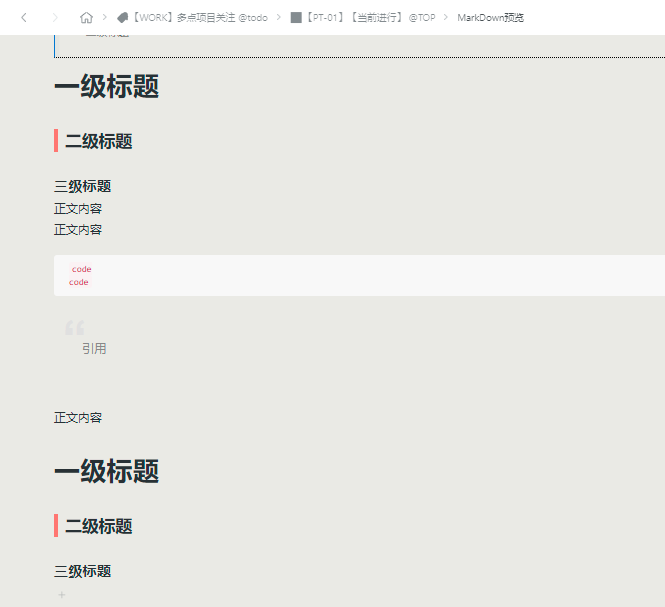
Task: Click the second 二级标题 heading
Action: (x=99, y=526)
